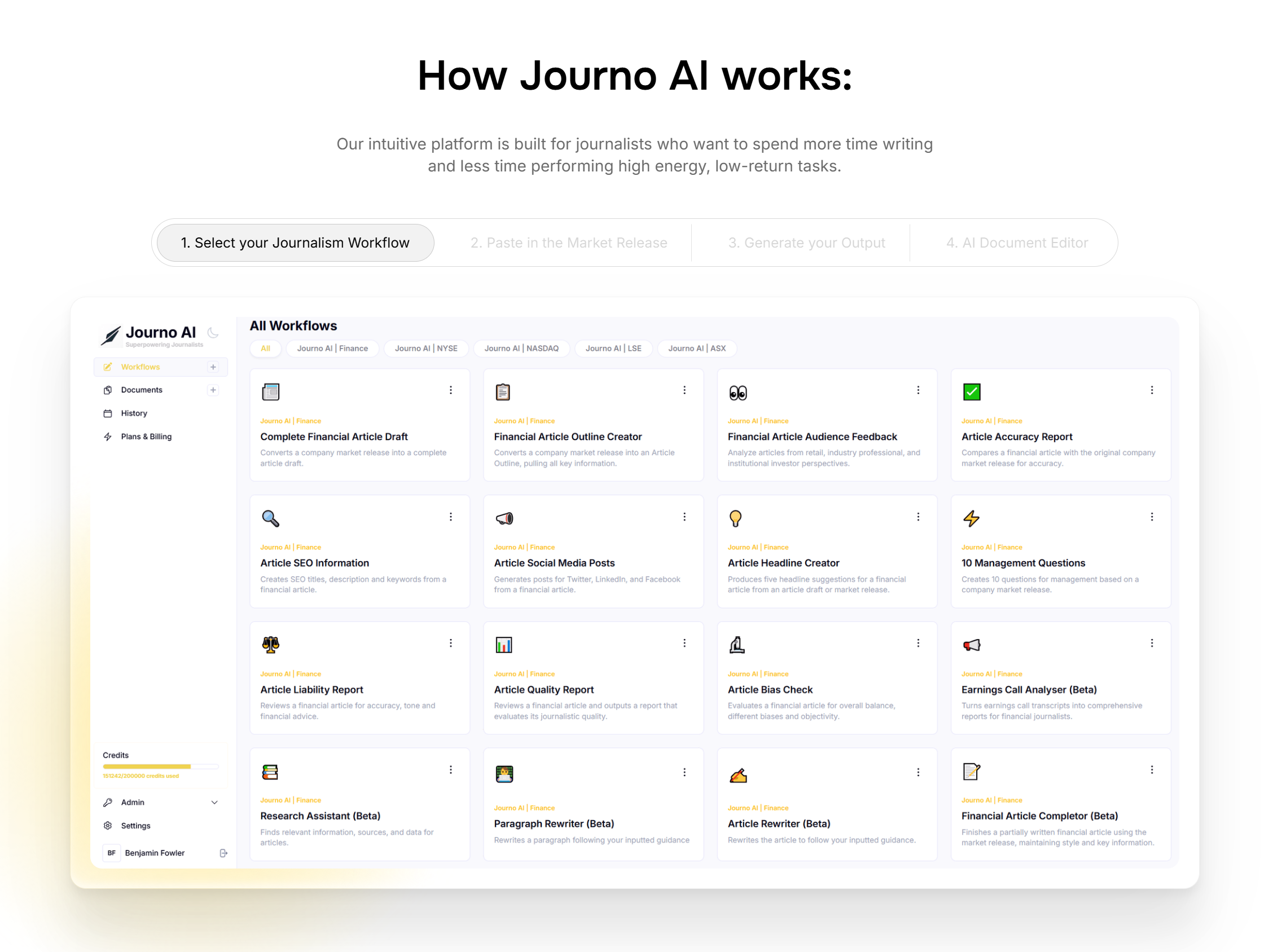
Task: Open options menu for Article Quality Report
Action: 684,644
